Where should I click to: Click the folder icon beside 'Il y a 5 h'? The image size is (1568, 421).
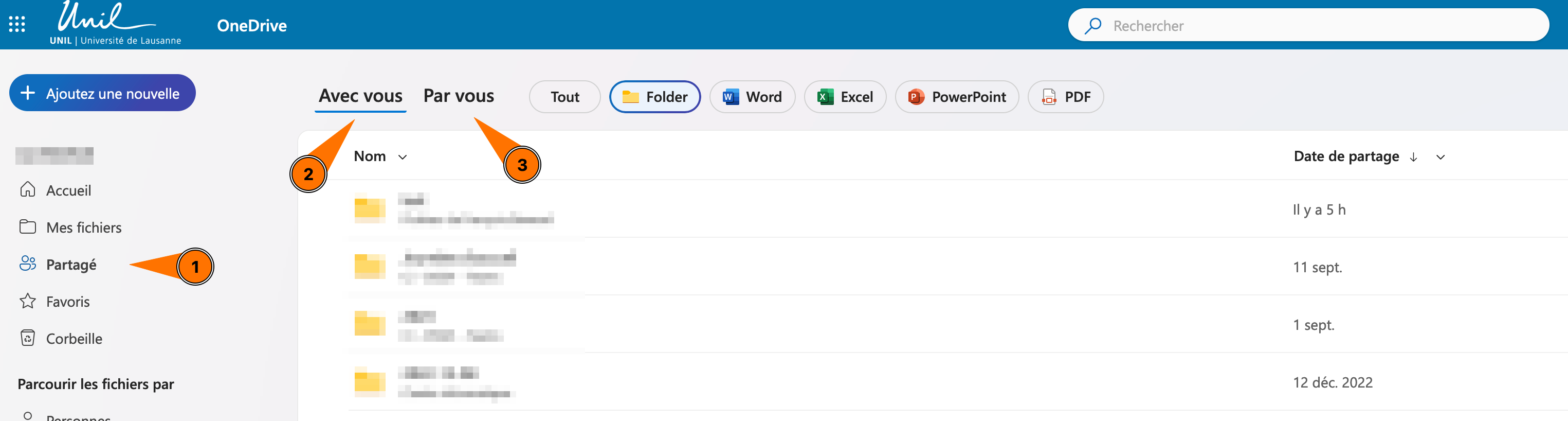pos(370,209)
